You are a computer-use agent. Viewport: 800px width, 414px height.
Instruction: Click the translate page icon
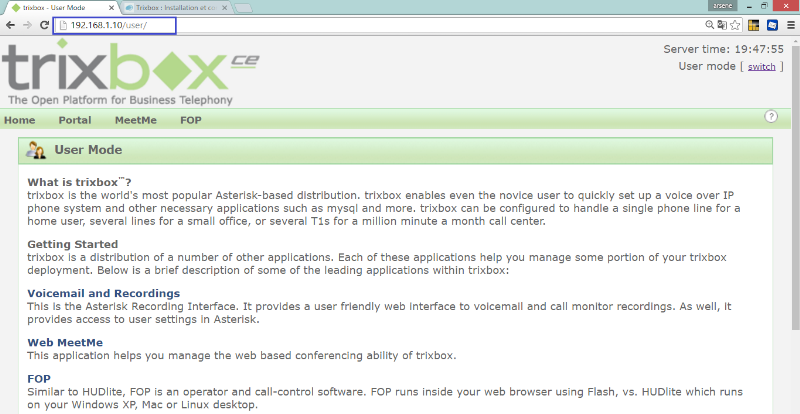(722, 25)
